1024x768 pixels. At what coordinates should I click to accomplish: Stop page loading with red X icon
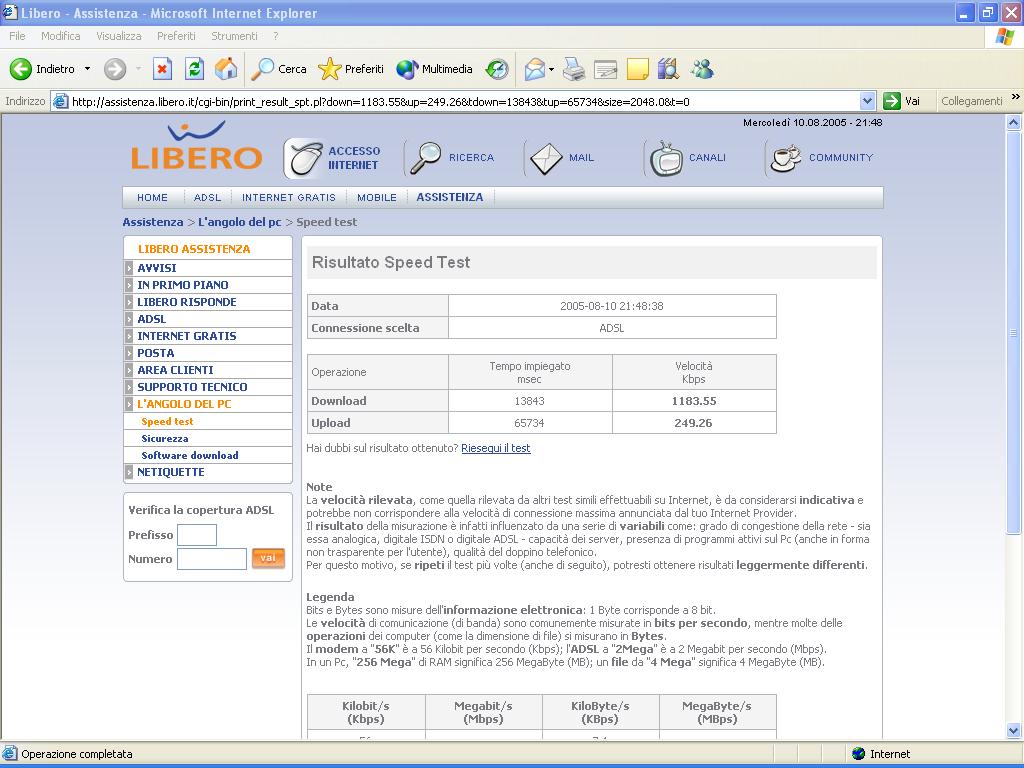point(163,69)
